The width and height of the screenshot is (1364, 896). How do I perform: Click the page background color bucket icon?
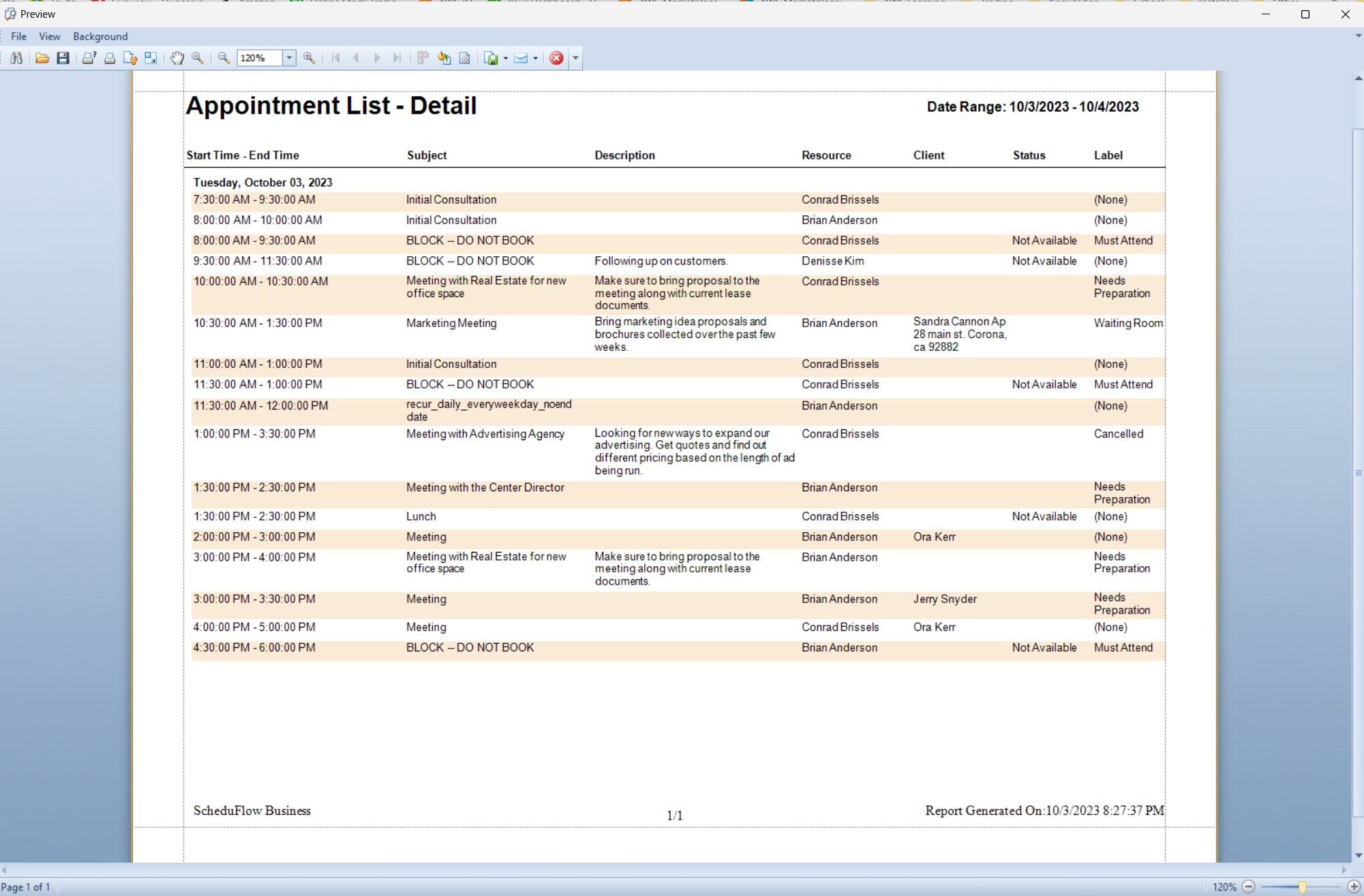click(444, 58)
